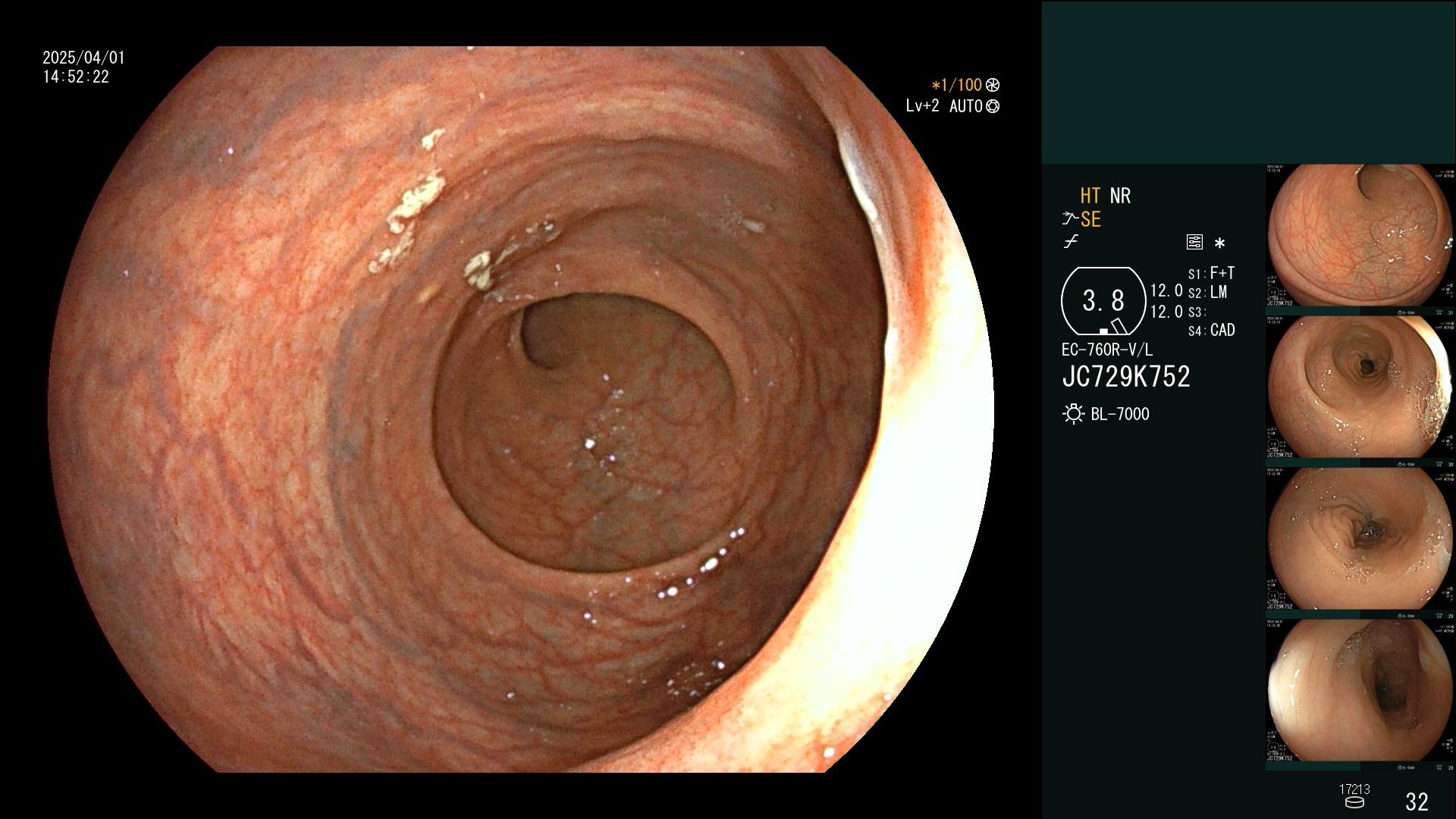Click the scope tip diagram showing 3.8

tap(1103, 302)
